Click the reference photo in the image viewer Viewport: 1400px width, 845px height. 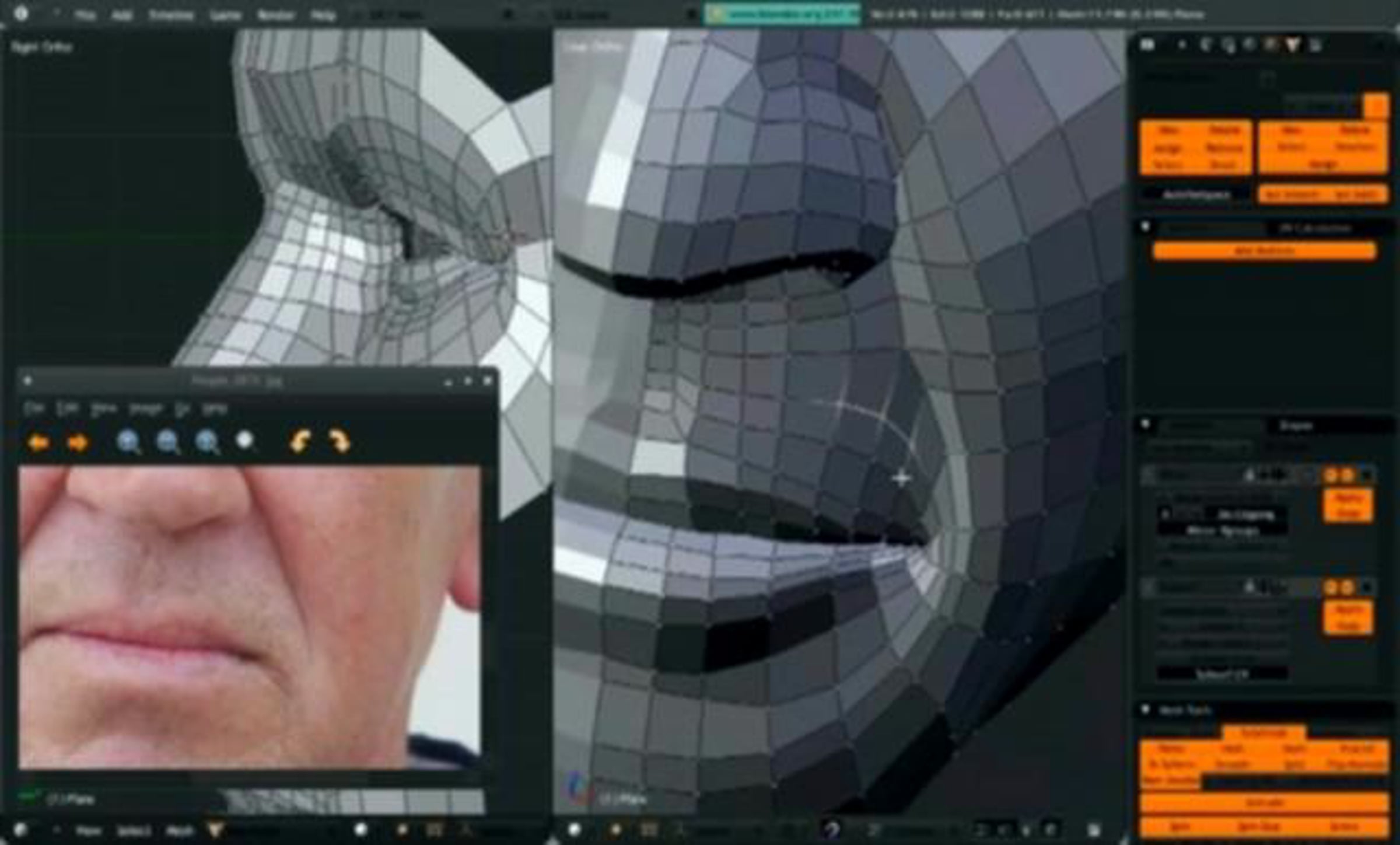250,616
